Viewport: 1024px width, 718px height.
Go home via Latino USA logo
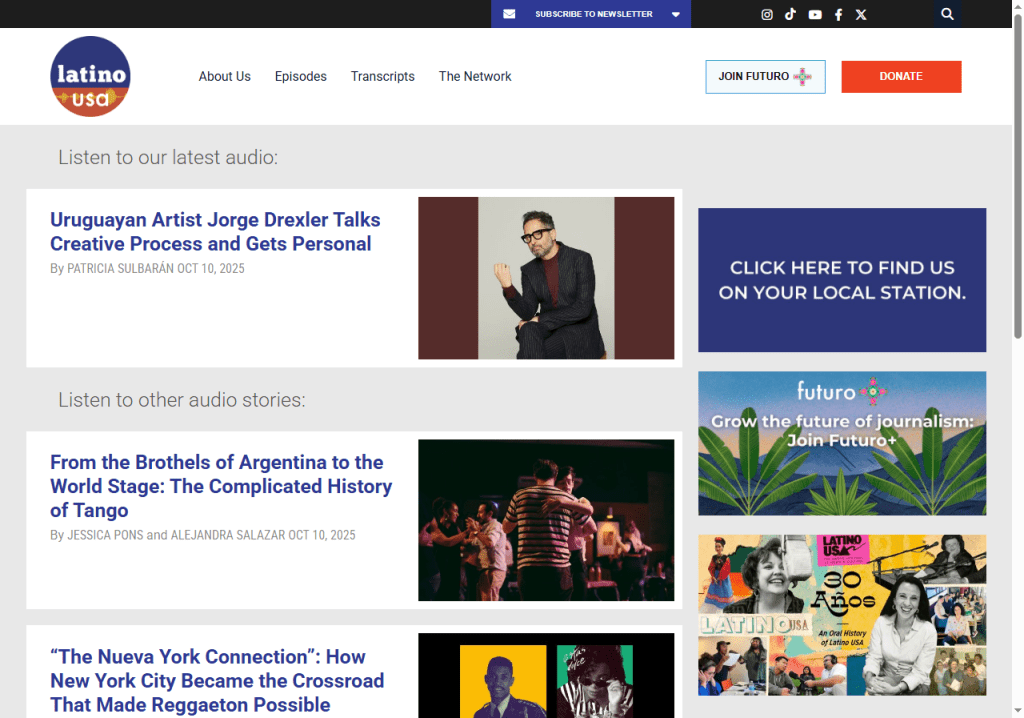pyautogui.click(x=90, y=76)
